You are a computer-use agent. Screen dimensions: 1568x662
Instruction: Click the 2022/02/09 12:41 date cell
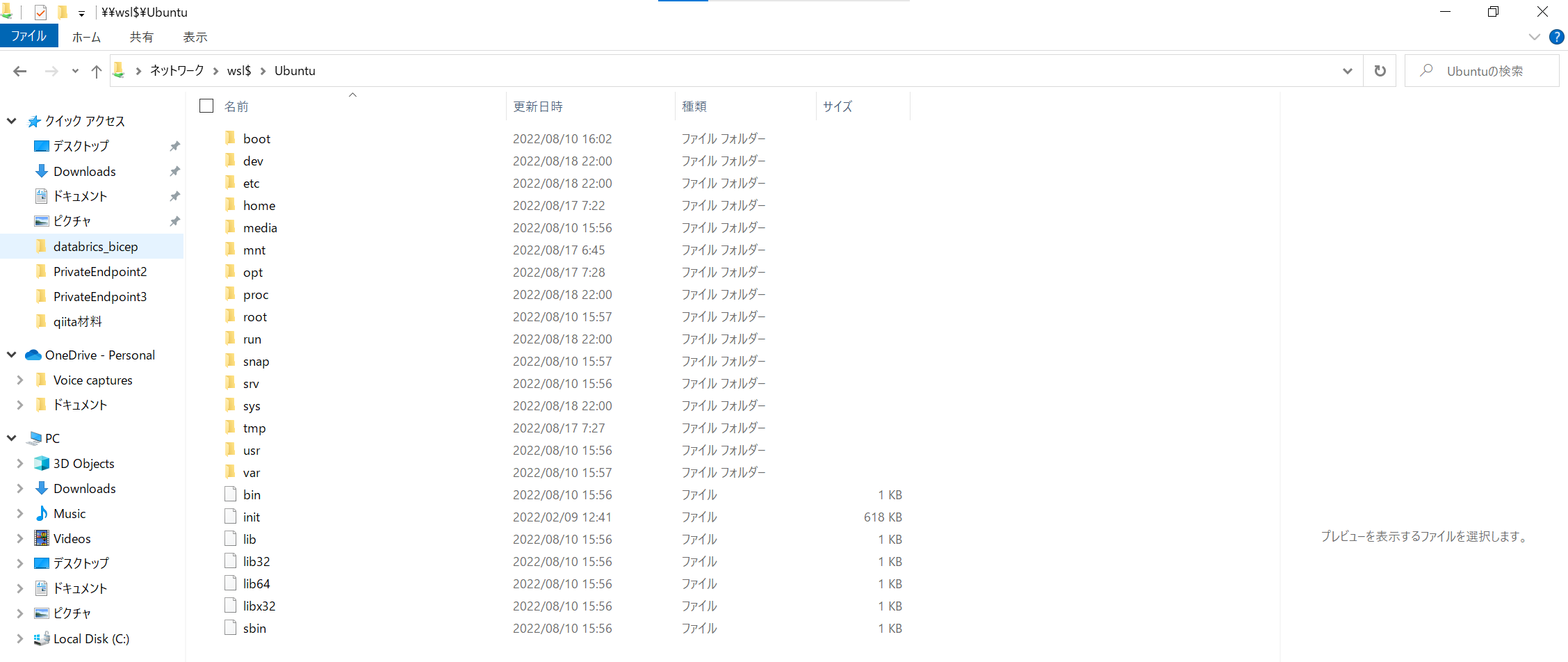562,517
